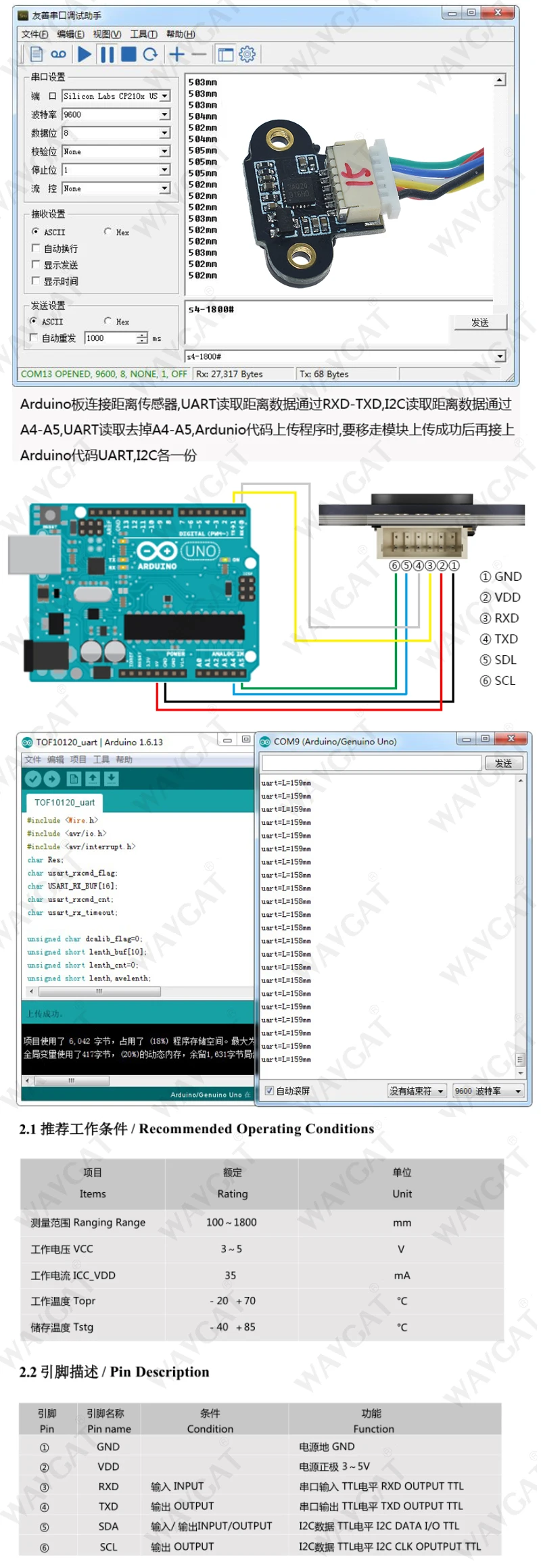Select Hex radio under 接收设置

click(x=108, y=231)
